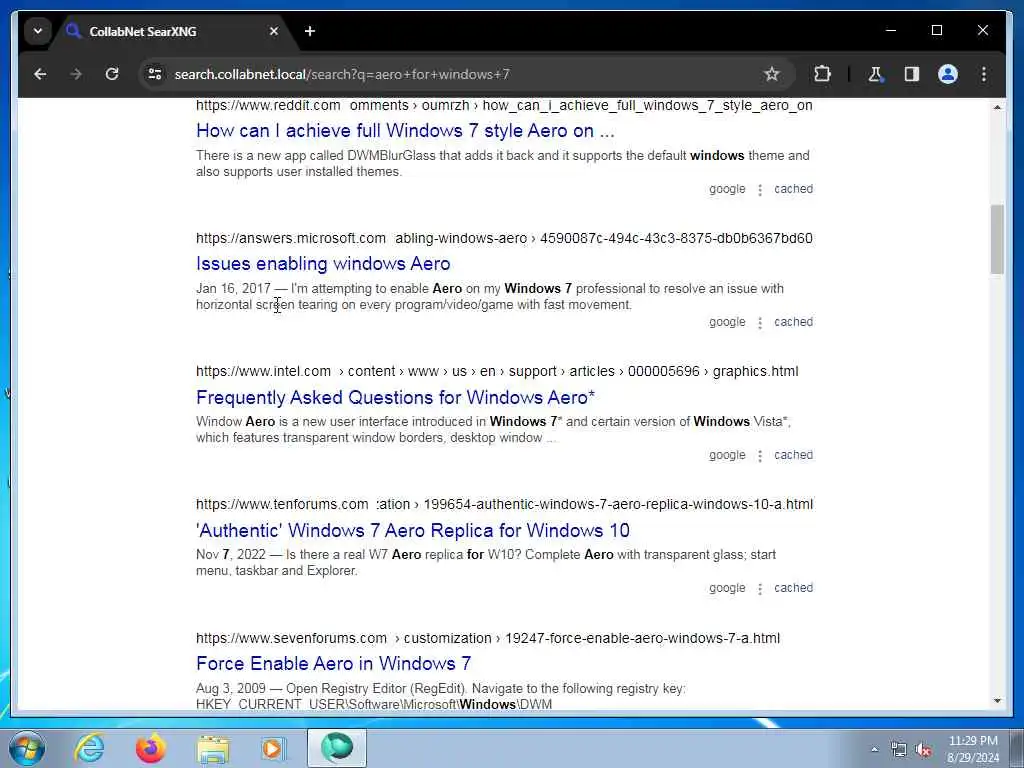Click cached link for the Intel result
The image size is (1024, 768).
pyautogui.click(x=793, y=455)
